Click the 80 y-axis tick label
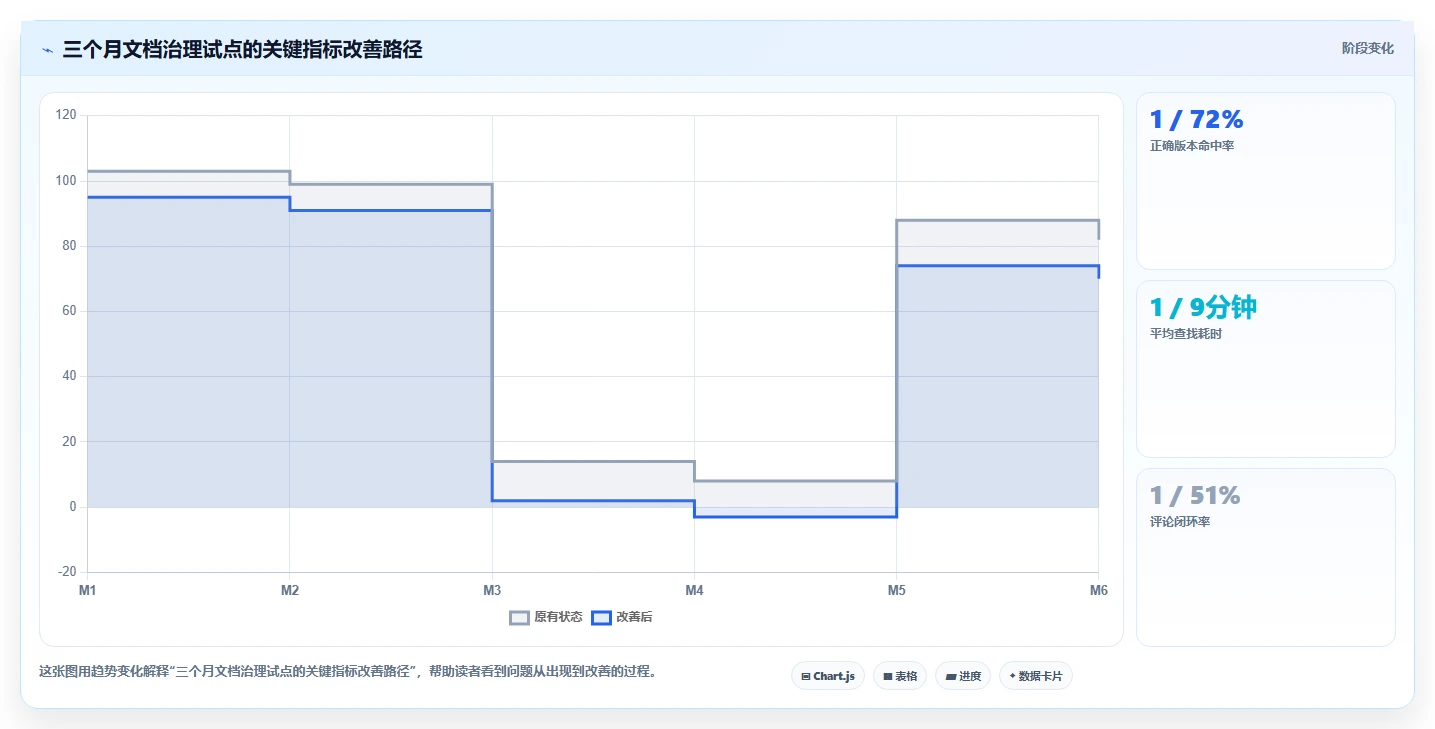 tap(69, 246)
